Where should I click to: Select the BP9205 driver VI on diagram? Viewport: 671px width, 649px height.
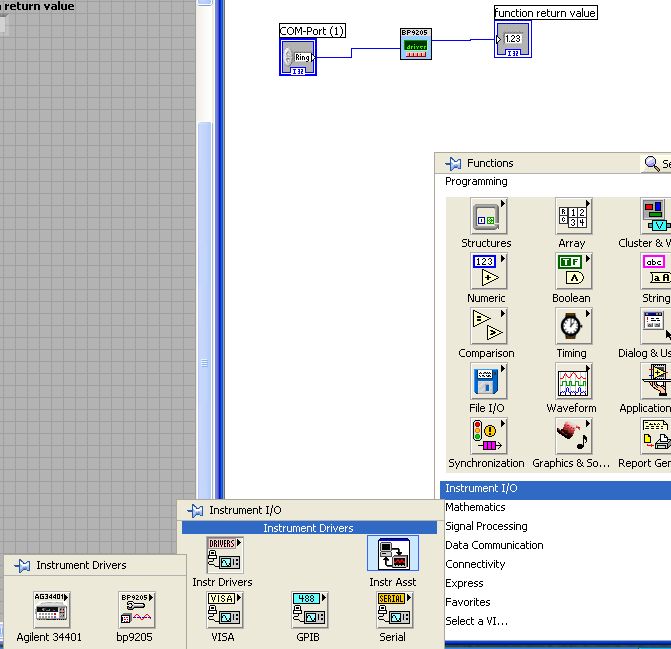416,44
